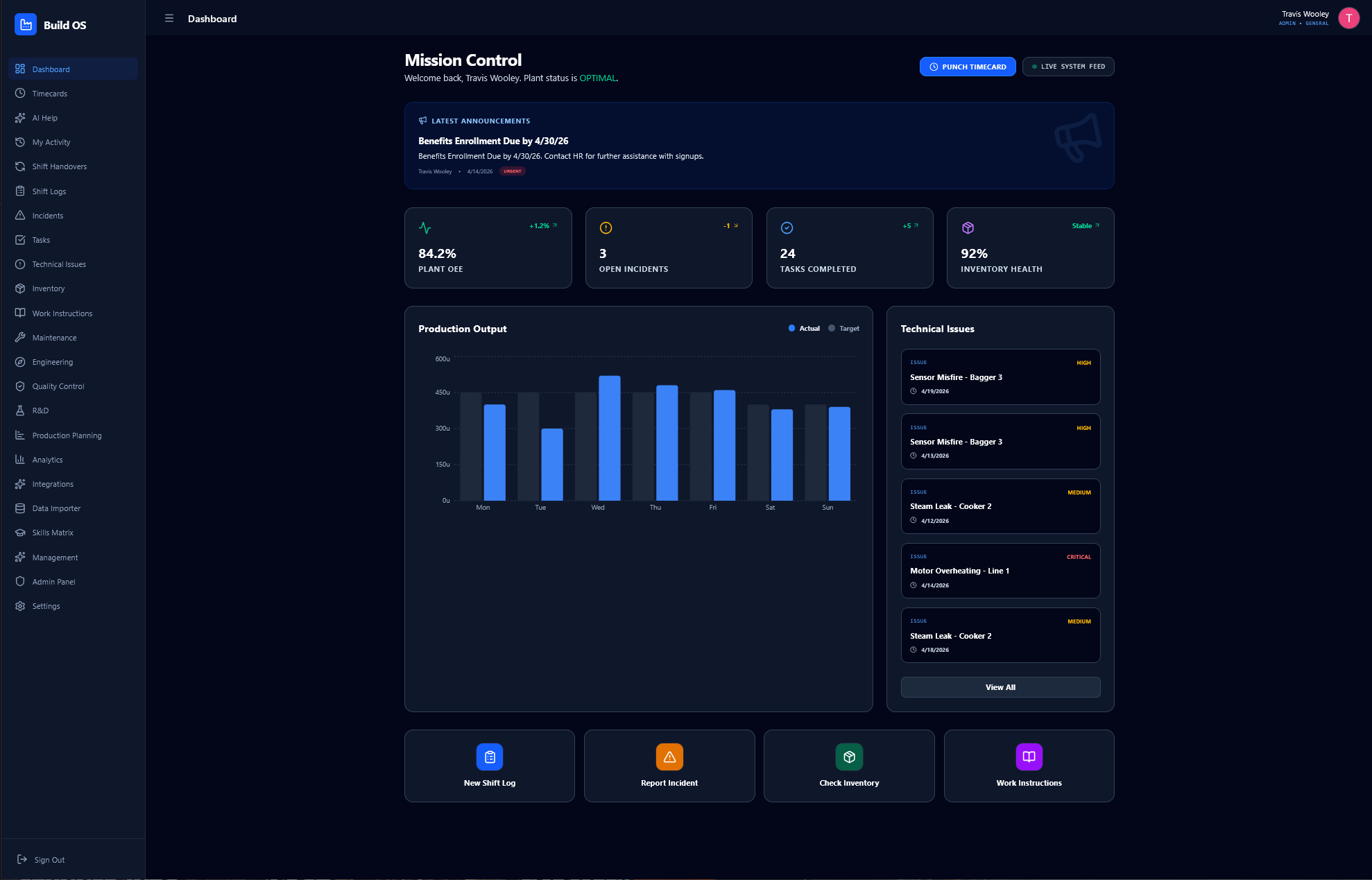Open the Build OS logo icon
The image size is (1372, 880).
pyautogui.click(x=26, y=25)
